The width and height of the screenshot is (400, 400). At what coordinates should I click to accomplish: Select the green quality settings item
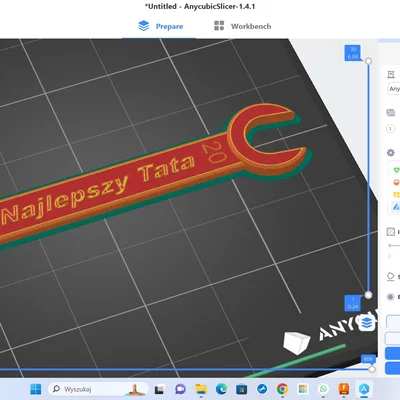point(396,170)
